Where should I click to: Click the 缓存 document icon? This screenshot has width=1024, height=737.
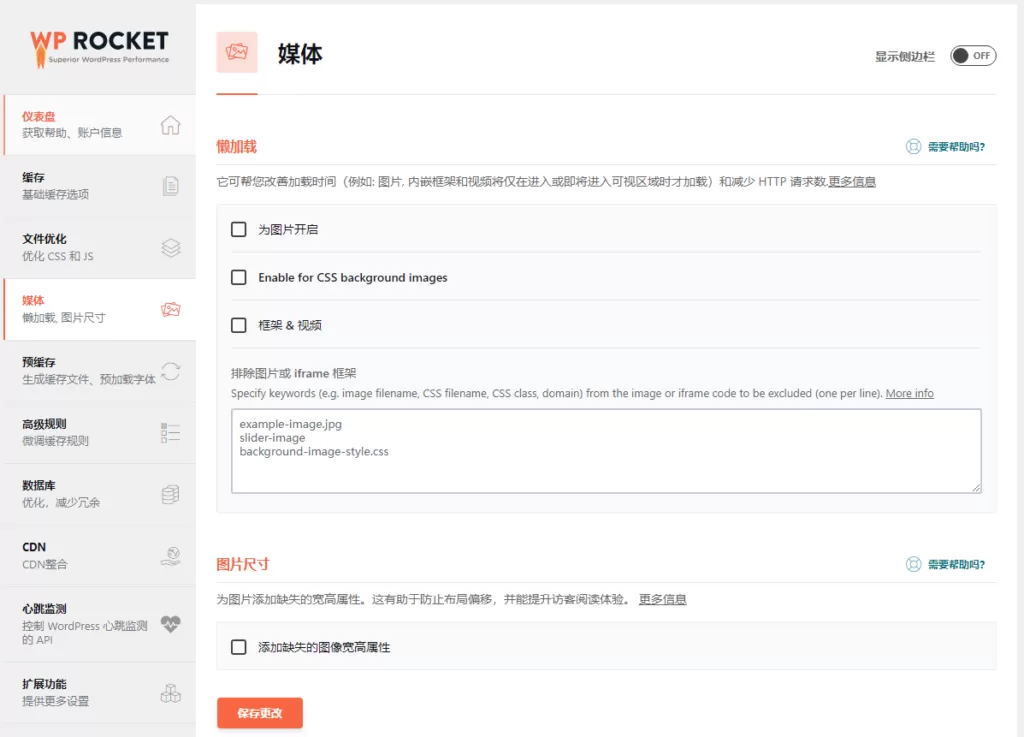tap(172, 184)
